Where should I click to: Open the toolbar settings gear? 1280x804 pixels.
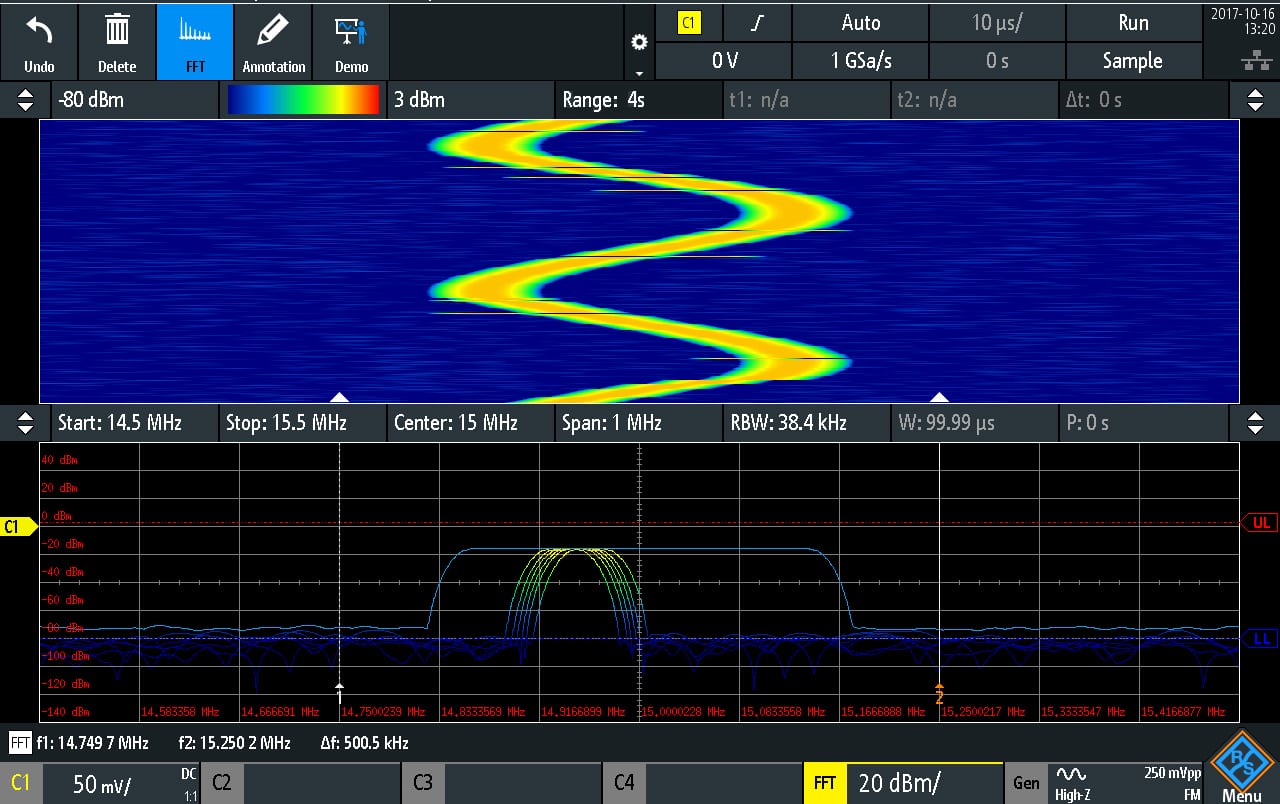(x=639, y=42)
